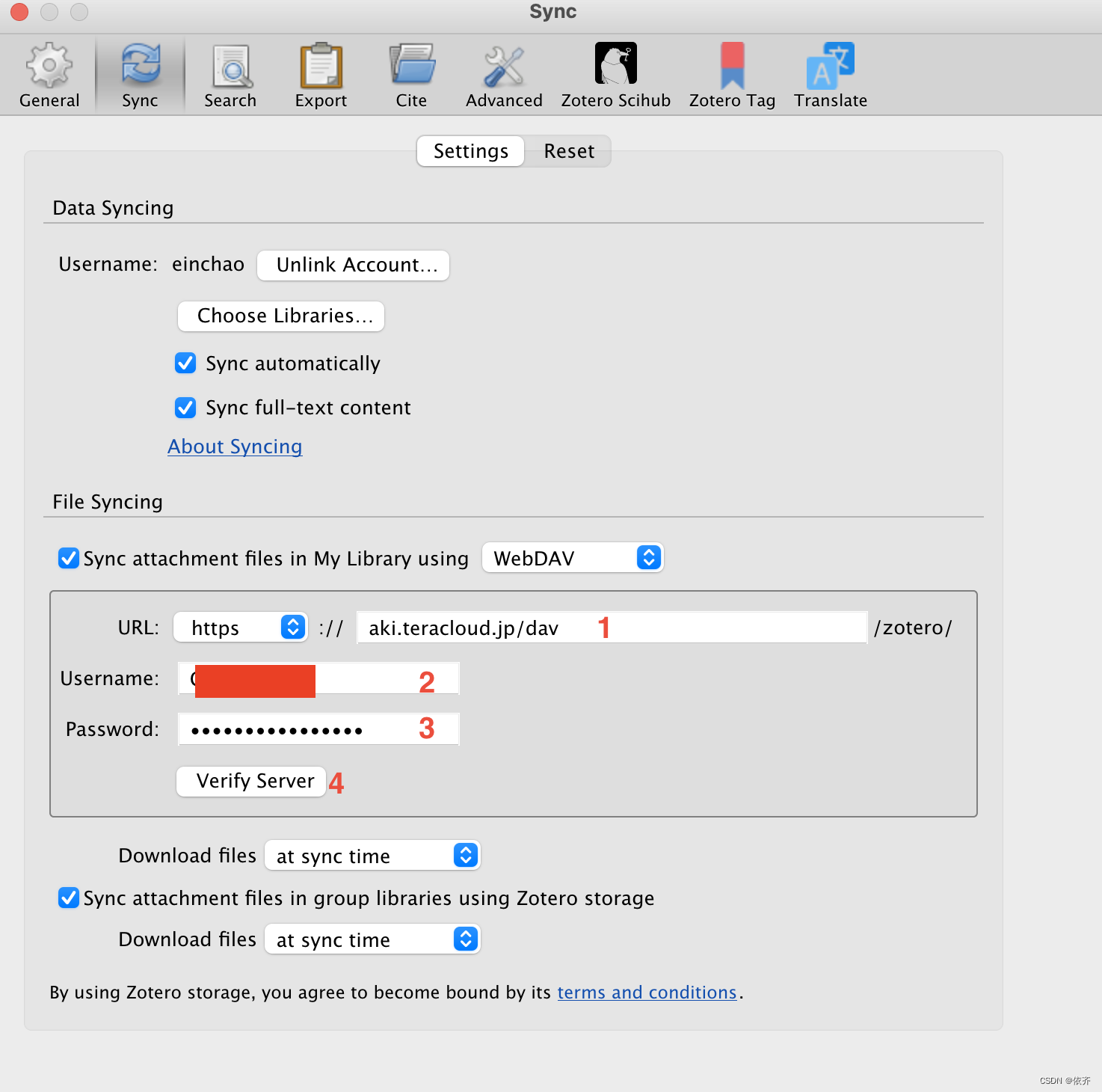Open the General preferences pane
The height and width of the screenshot is (1092, 1102).
(49, 76)
